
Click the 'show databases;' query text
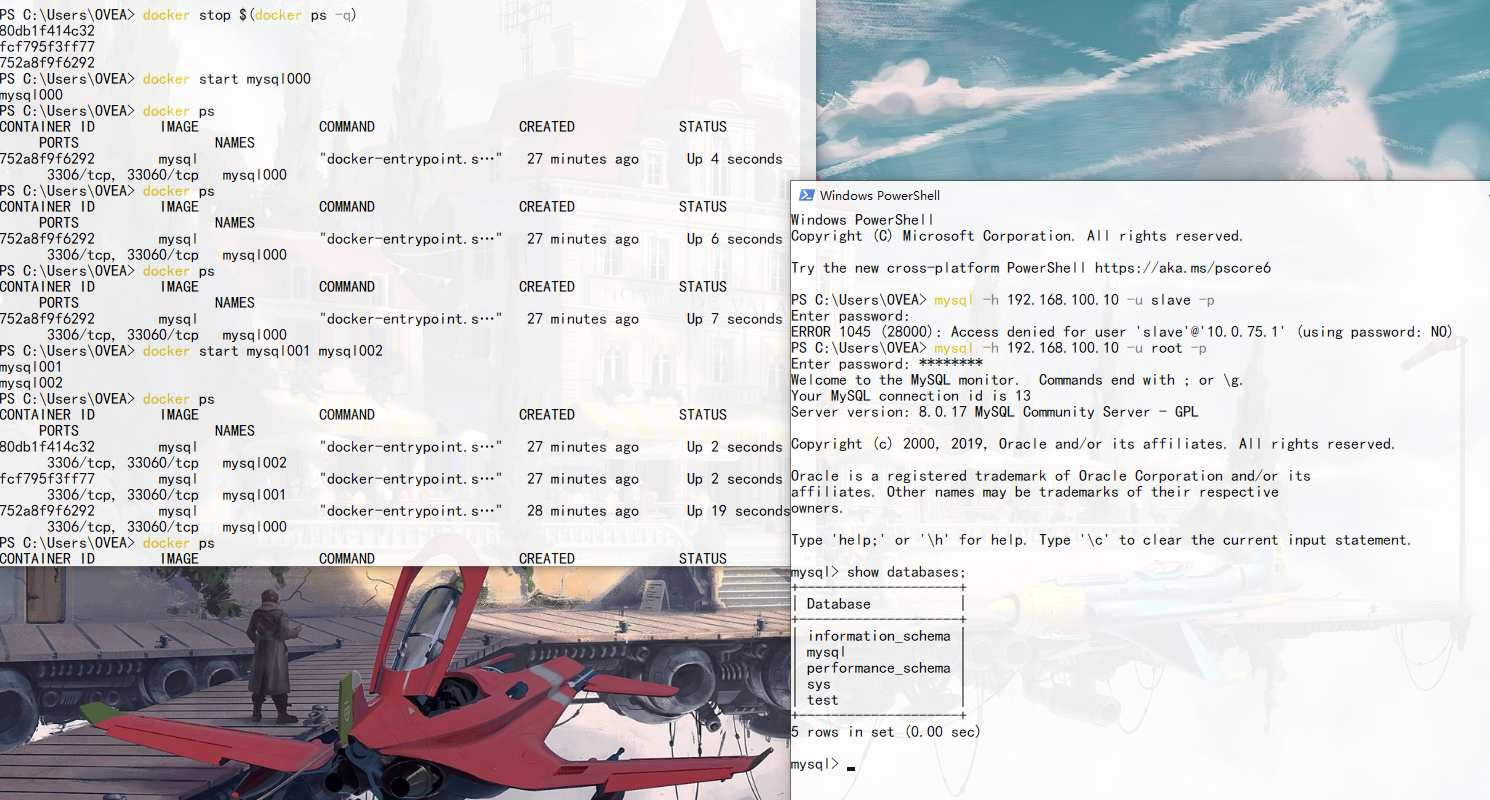pos(907,572)
